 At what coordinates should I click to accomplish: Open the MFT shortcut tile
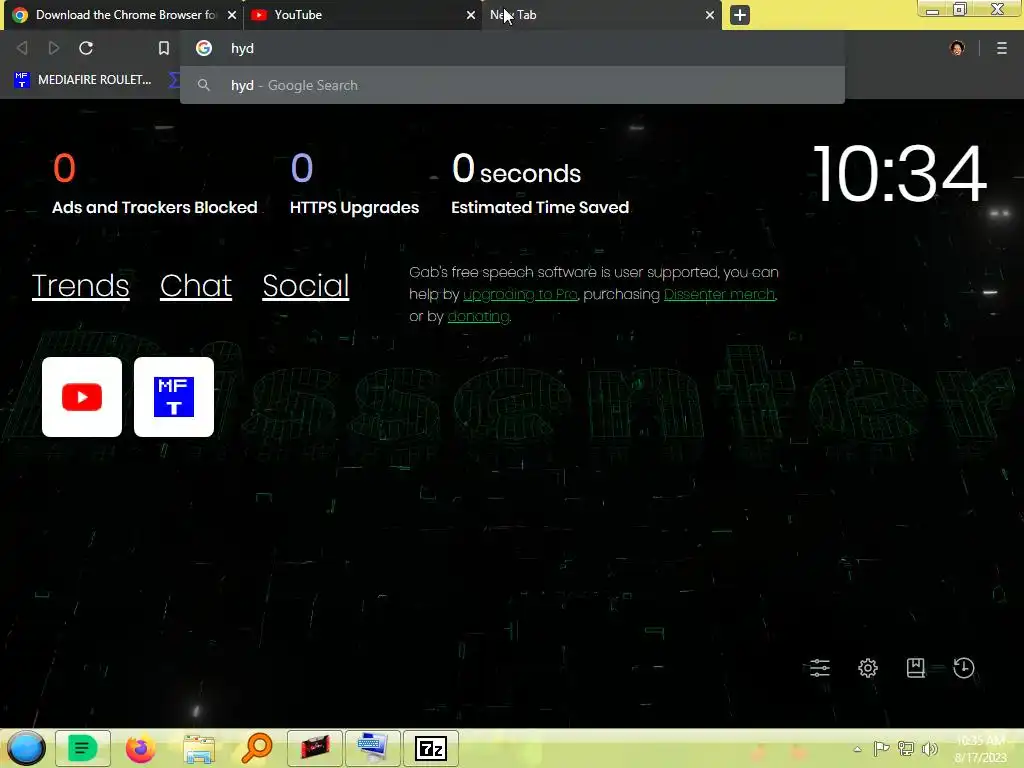174,397
